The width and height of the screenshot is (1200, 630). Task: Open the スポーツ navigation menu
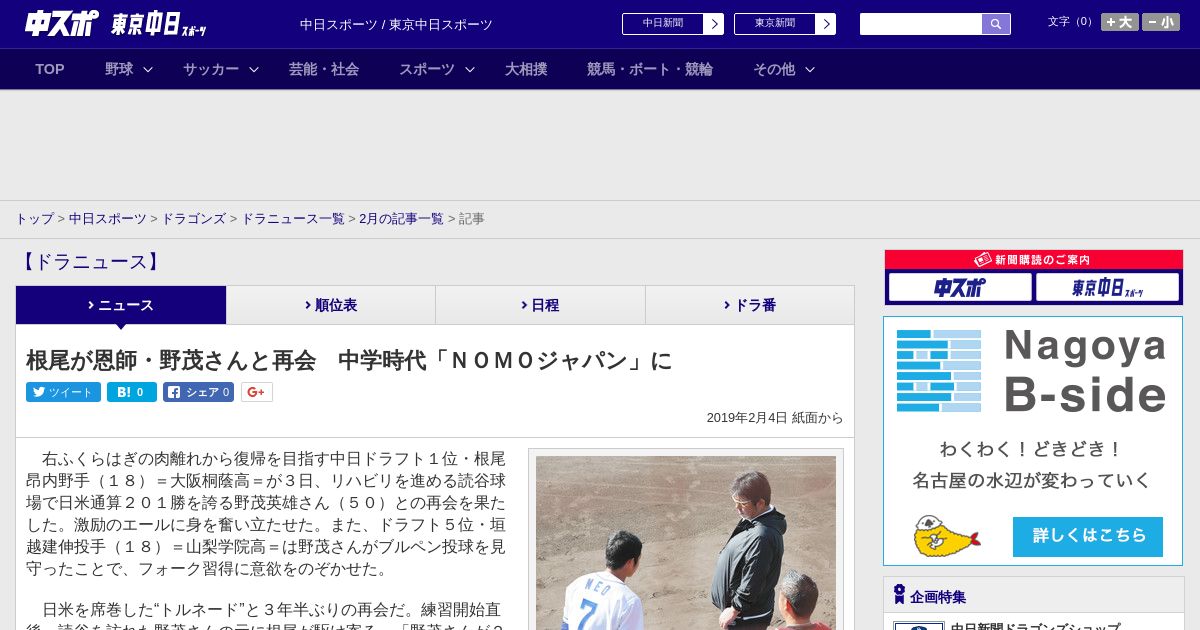point(427,69)
